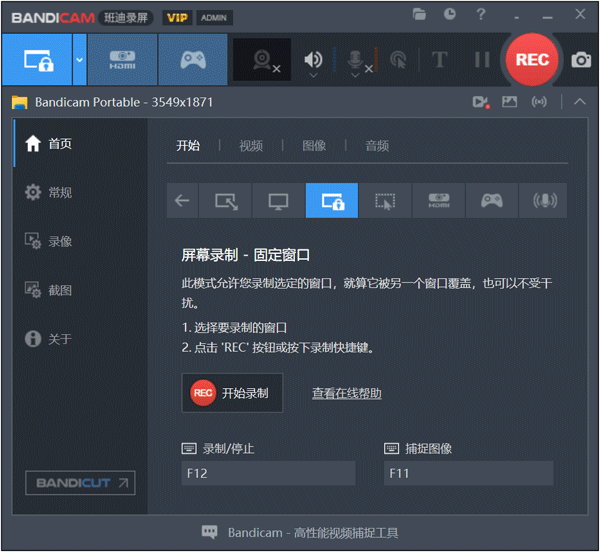Open the 常规 general settings sidebar item
Viewport: 600px width, 554px height.
80,192
